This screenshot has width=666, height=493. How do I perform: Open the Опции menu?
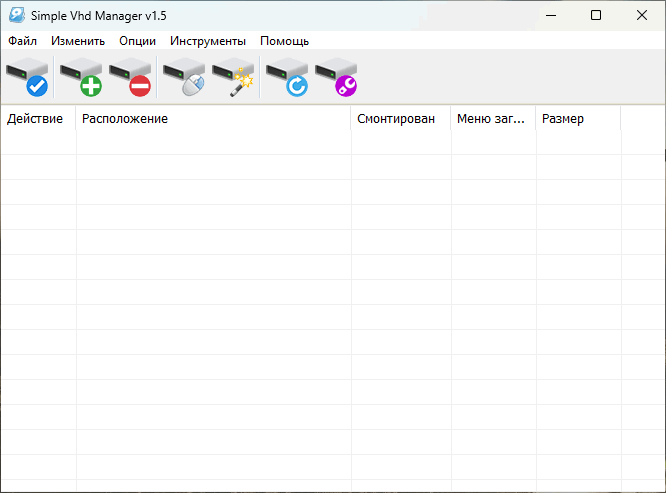click(x=137, y=41)
